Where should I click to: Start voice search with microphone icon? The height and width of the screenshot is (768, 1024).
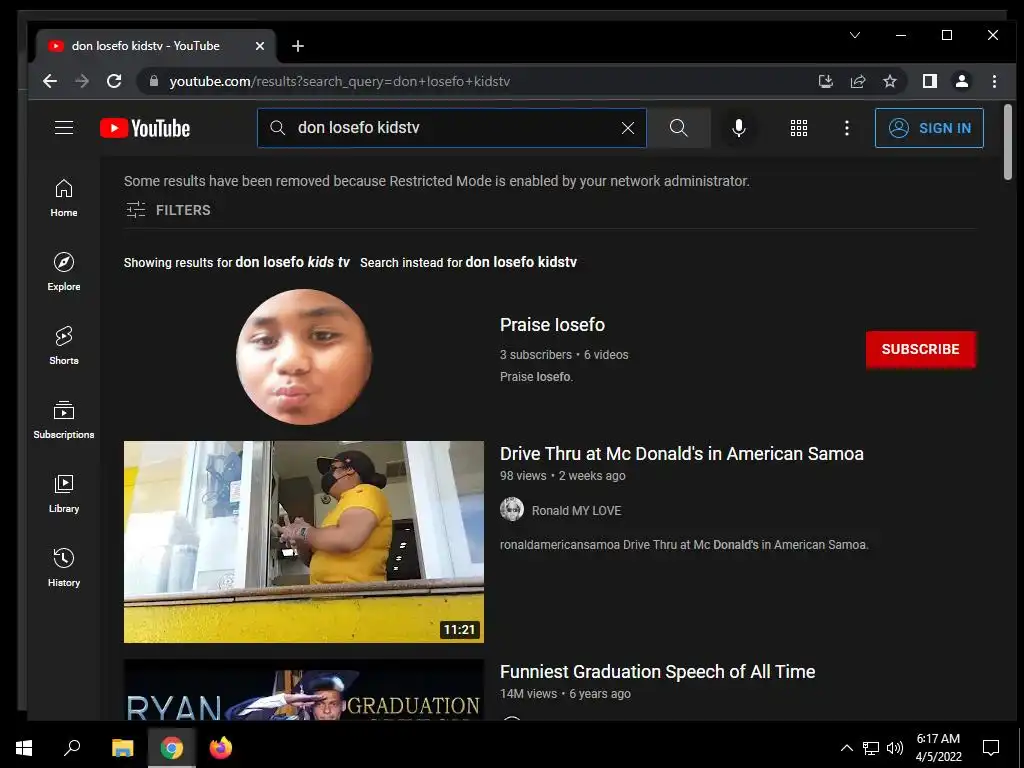coord(739,128)
